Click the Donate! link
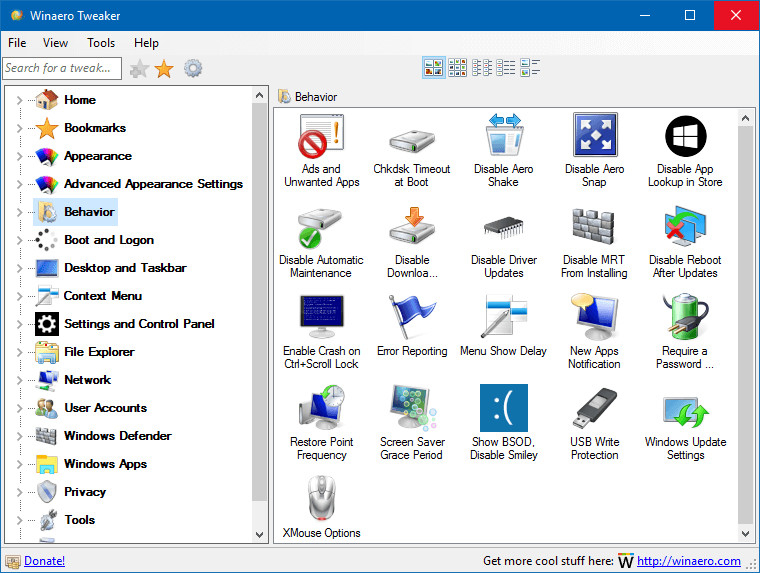This screenshot has width=760, height=573. click(45, 561)
